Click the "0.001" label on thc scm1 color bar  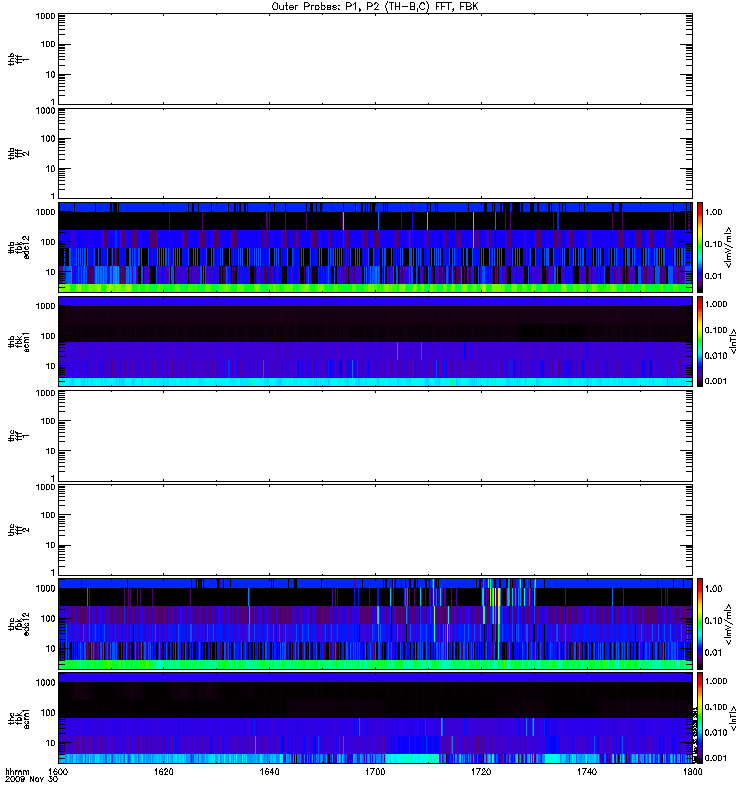click(716, 758)
